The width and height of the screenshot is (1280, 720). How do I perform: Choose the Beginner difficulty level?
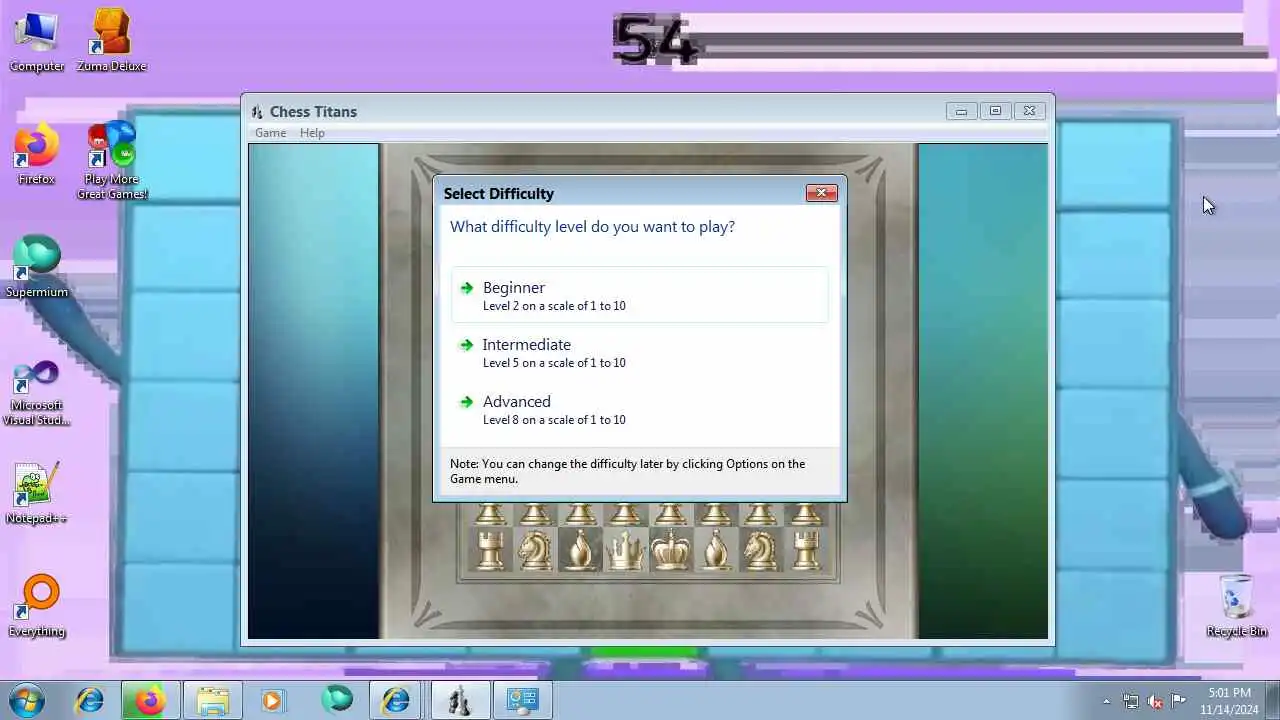(640, 295)
